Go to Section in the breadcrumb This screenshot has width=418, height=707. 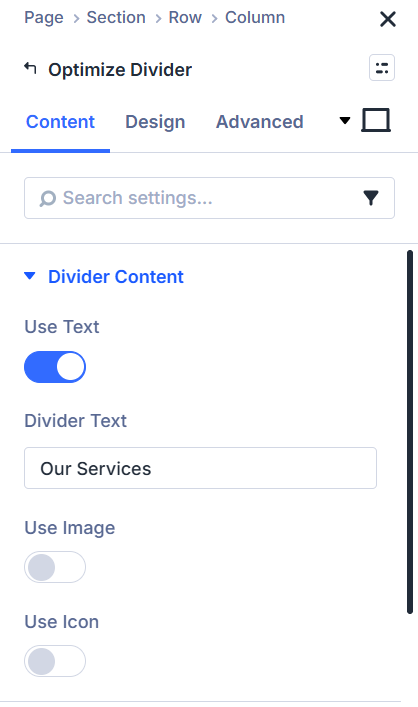pos(116,18)
